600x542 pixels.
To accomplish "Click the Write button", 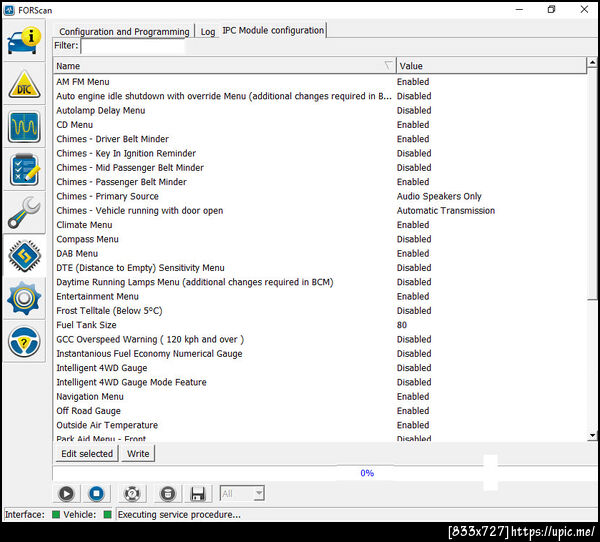I will (x=138, y=454).
